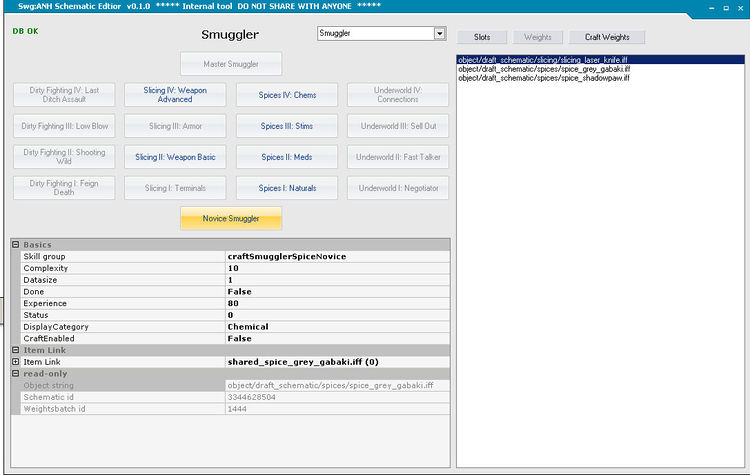Open the Craft Weights tab
The width and height of the screenshot is (750, 475).
[x=607, y=37]
